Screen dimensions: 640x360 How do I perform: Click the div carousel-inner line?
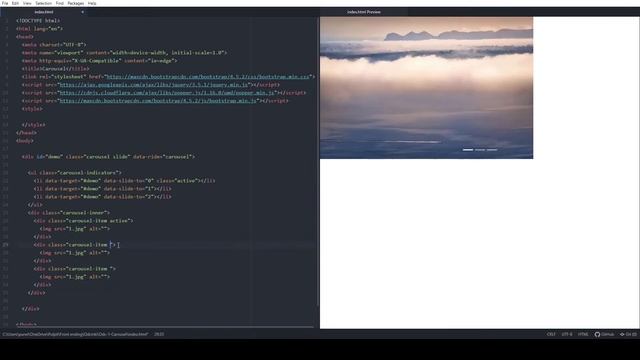pyautogui.click(x=69, y=213)
